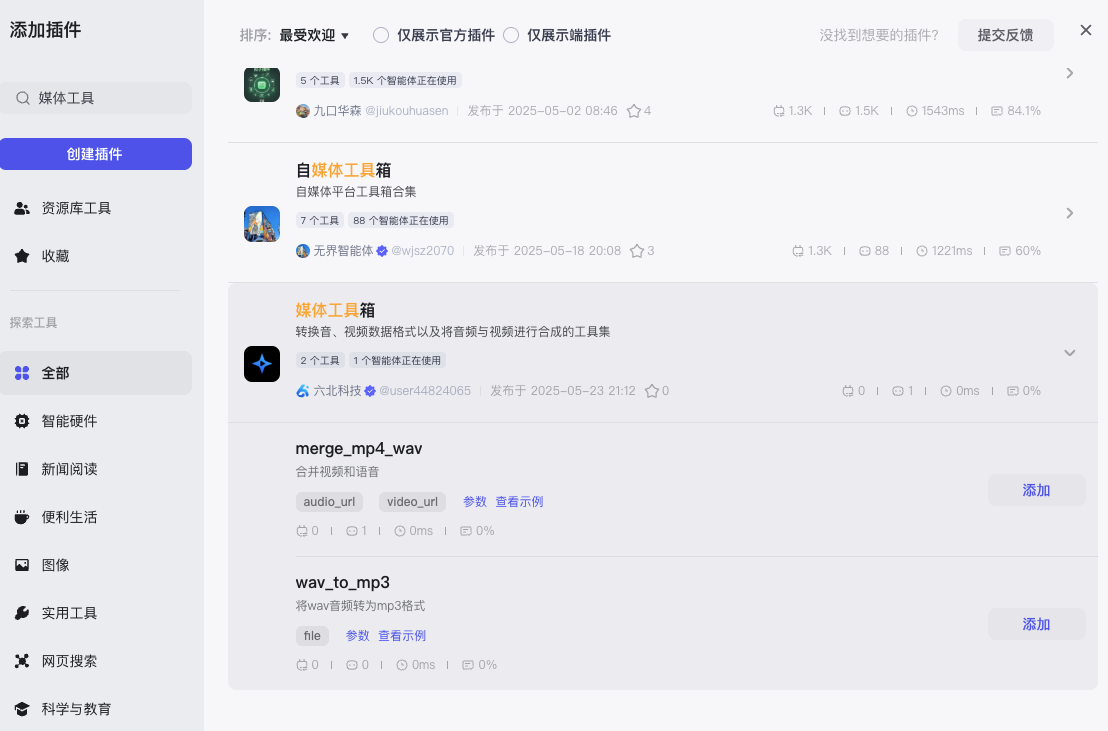Viewport: 1108px width, 731px height.
Task: Open the 网页搜索 category
Action: tap(67, 661)
